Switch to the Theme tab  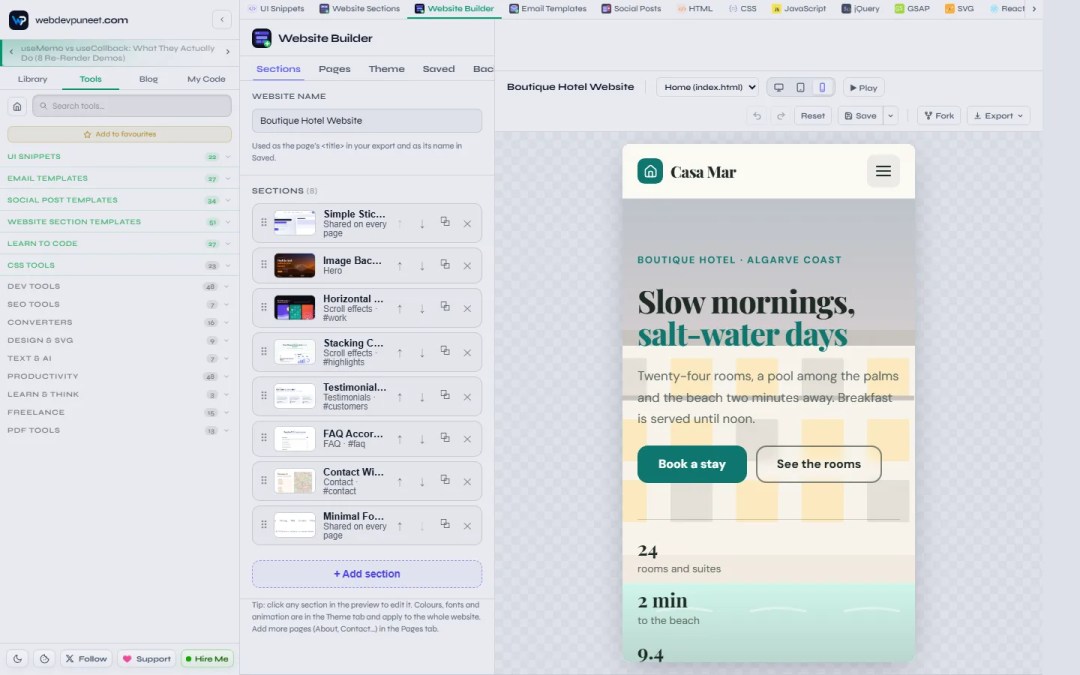click(x=386, y=69)
